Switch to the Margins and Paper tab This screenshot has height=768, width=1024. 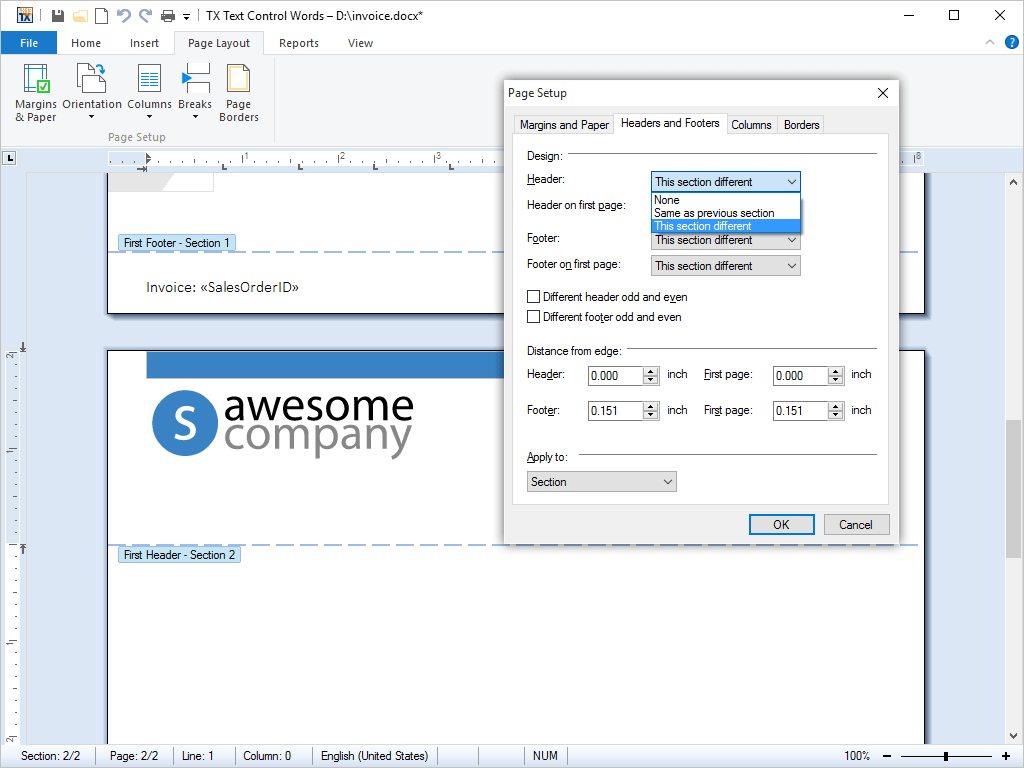pos(563,124)
